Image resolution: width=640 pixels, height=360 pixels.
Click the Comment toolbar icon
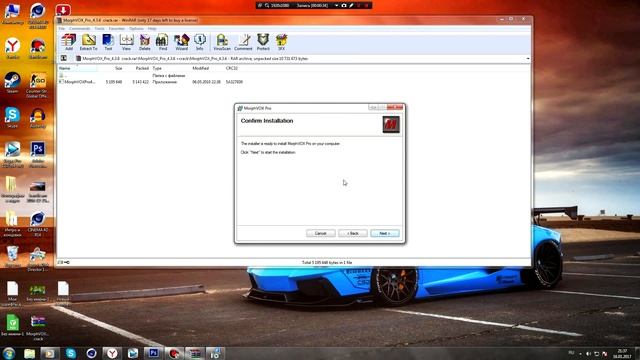pos(243,42)
